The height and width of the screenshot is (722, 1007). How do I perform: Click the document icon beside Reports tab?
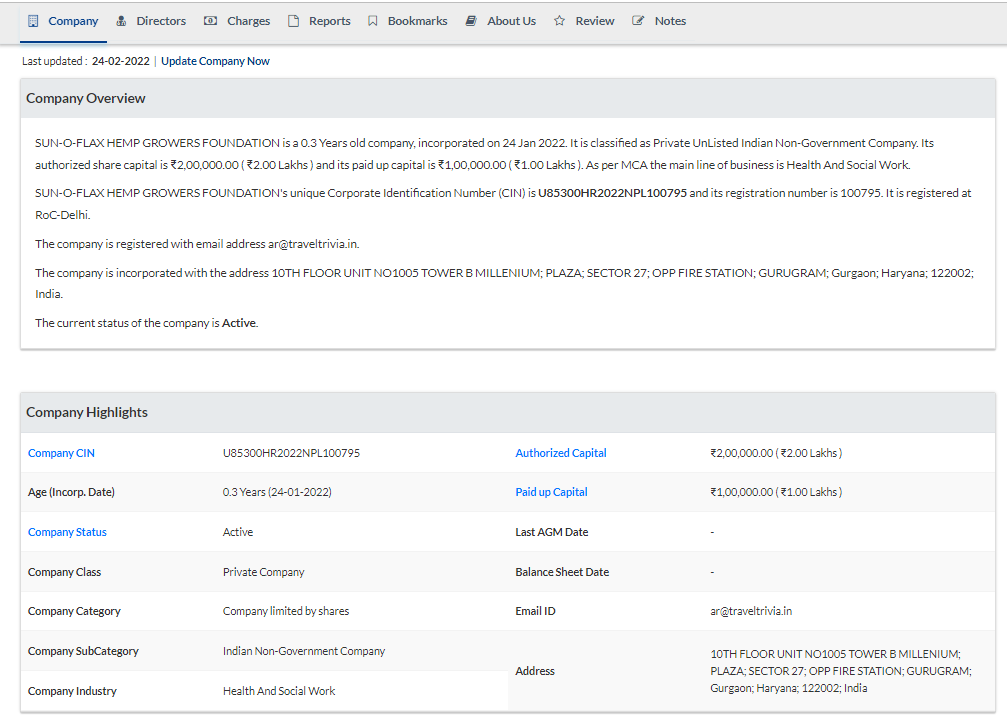tap(293, 21)
